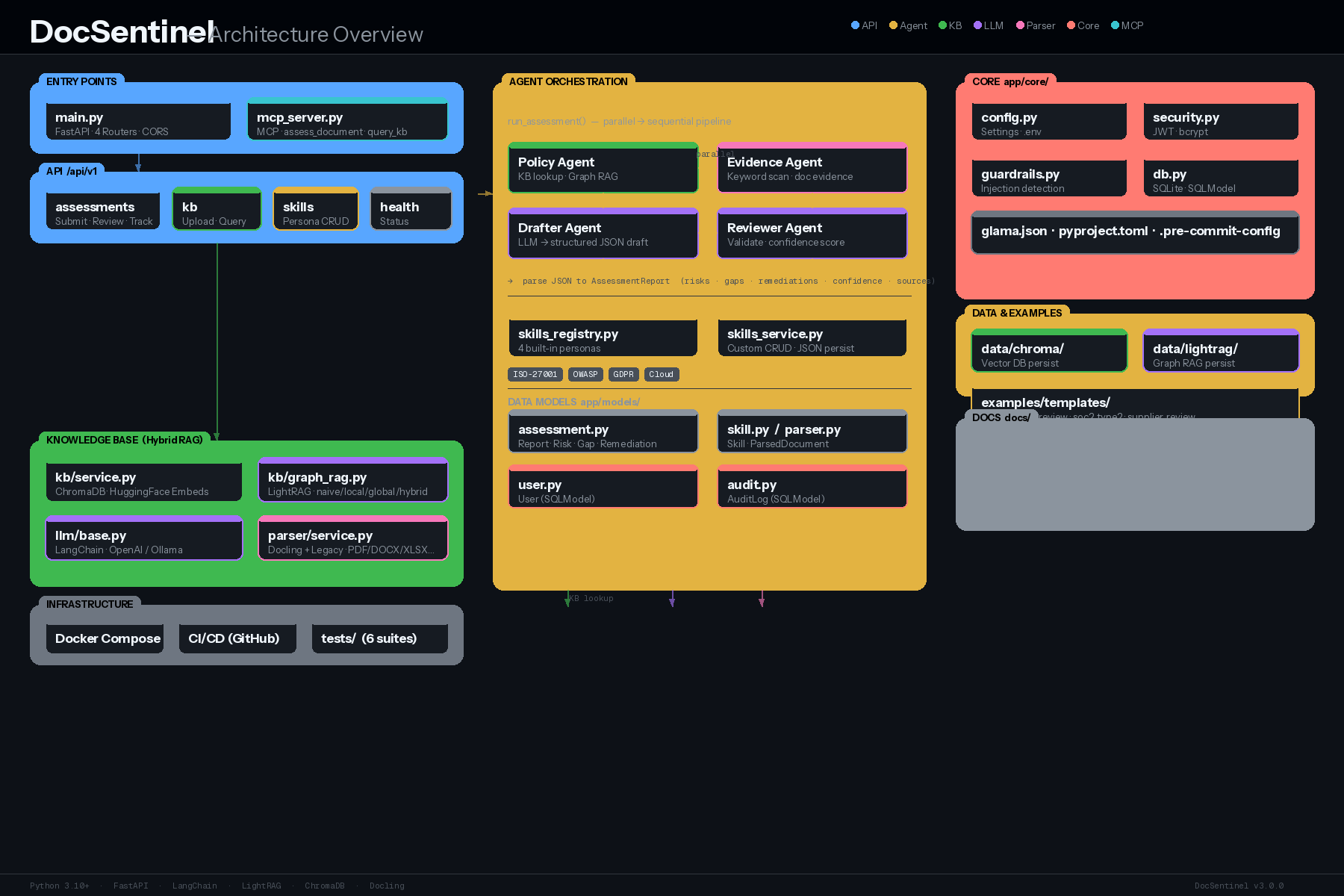Click the blue API legend dot
The width and height of the screenshot is (1344, 896).
click(x=854, y=25)
